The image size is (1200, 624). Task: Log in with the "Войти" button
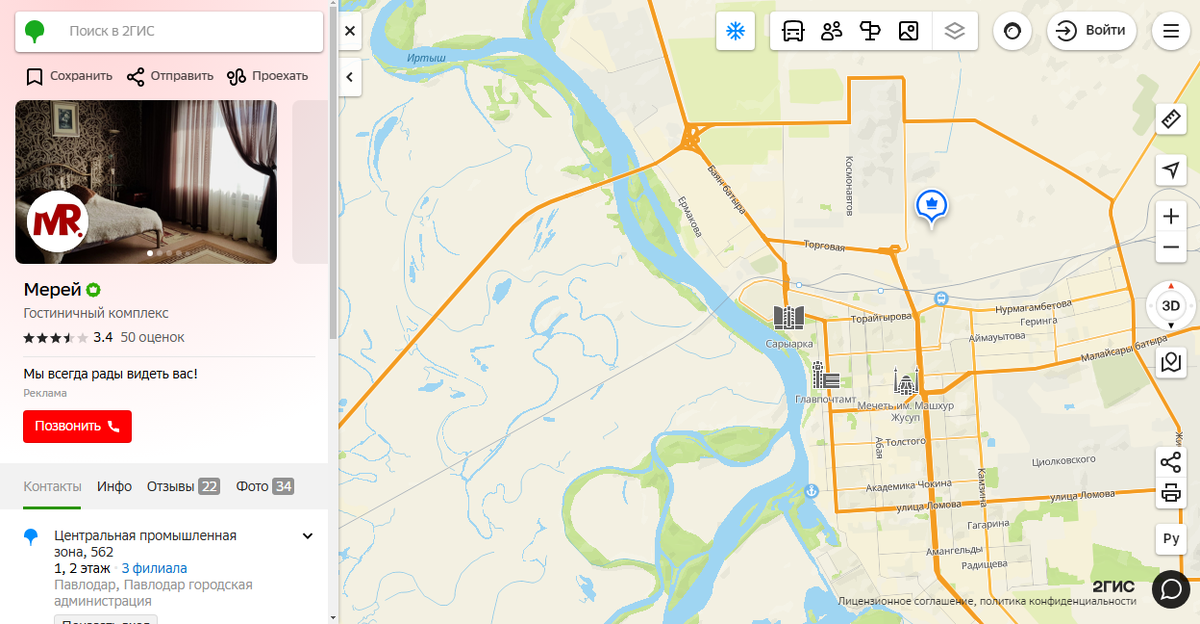[1092, 31]
